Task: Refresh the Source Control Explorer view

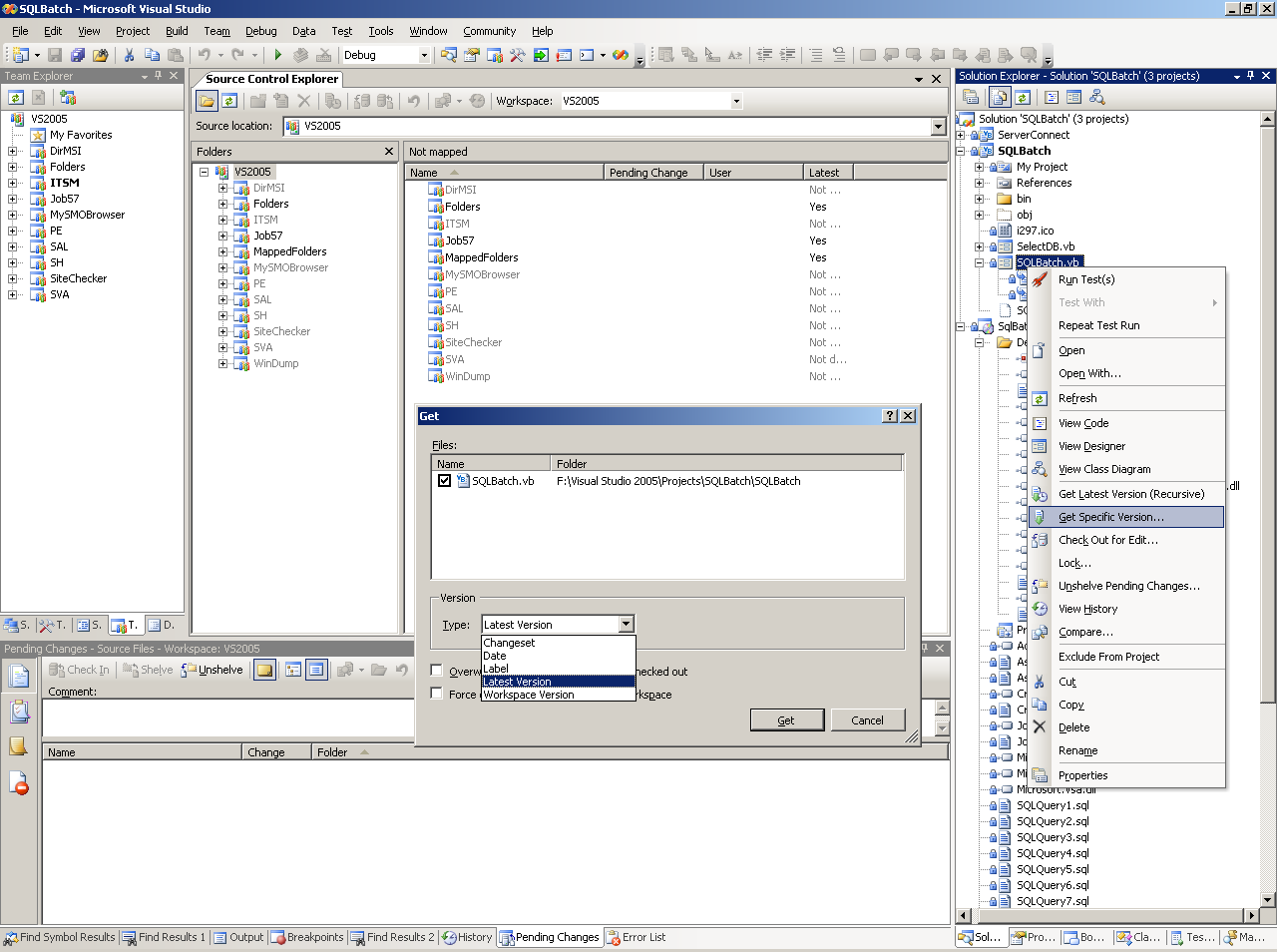Action: pyautogui.click(x=229, y=101)
